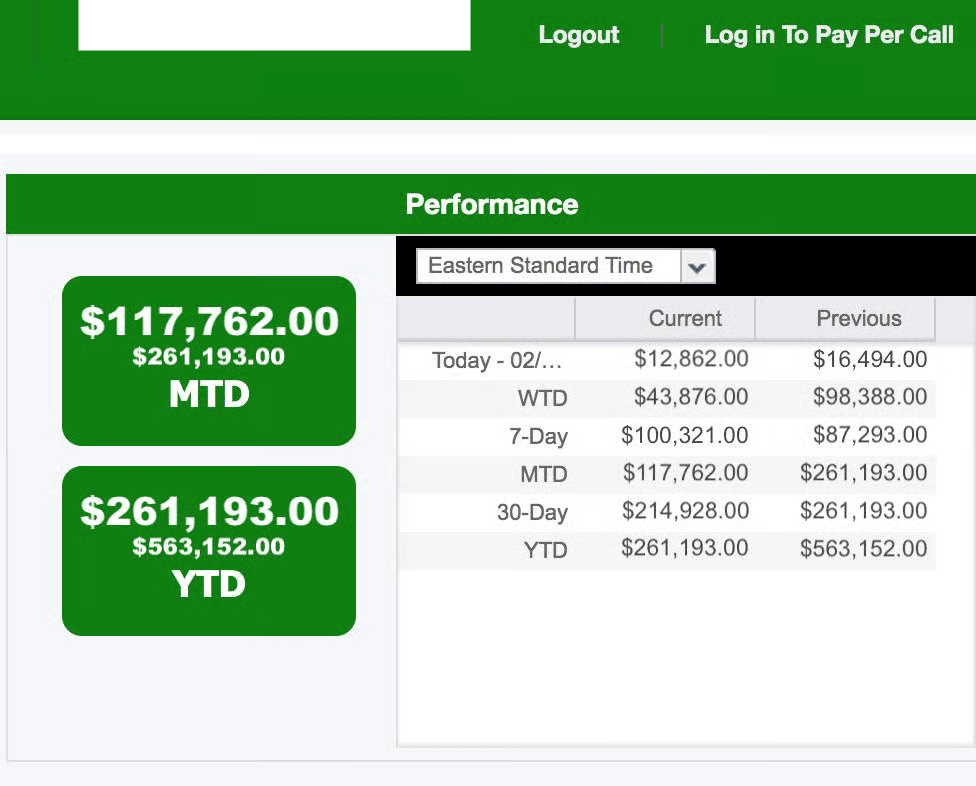Click the $12,862.00 Today current value
The image size is (976, 786).
point(691,360)
